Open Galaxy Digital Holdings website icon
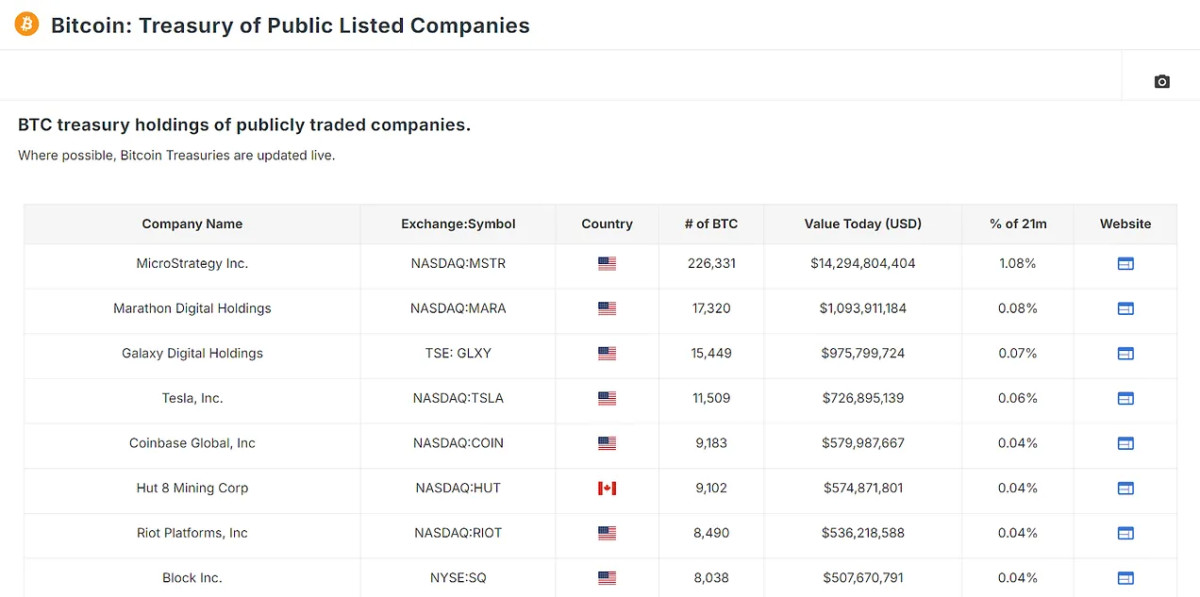Viewport: 1200px width, 597px height. [x=1125, y=353]
